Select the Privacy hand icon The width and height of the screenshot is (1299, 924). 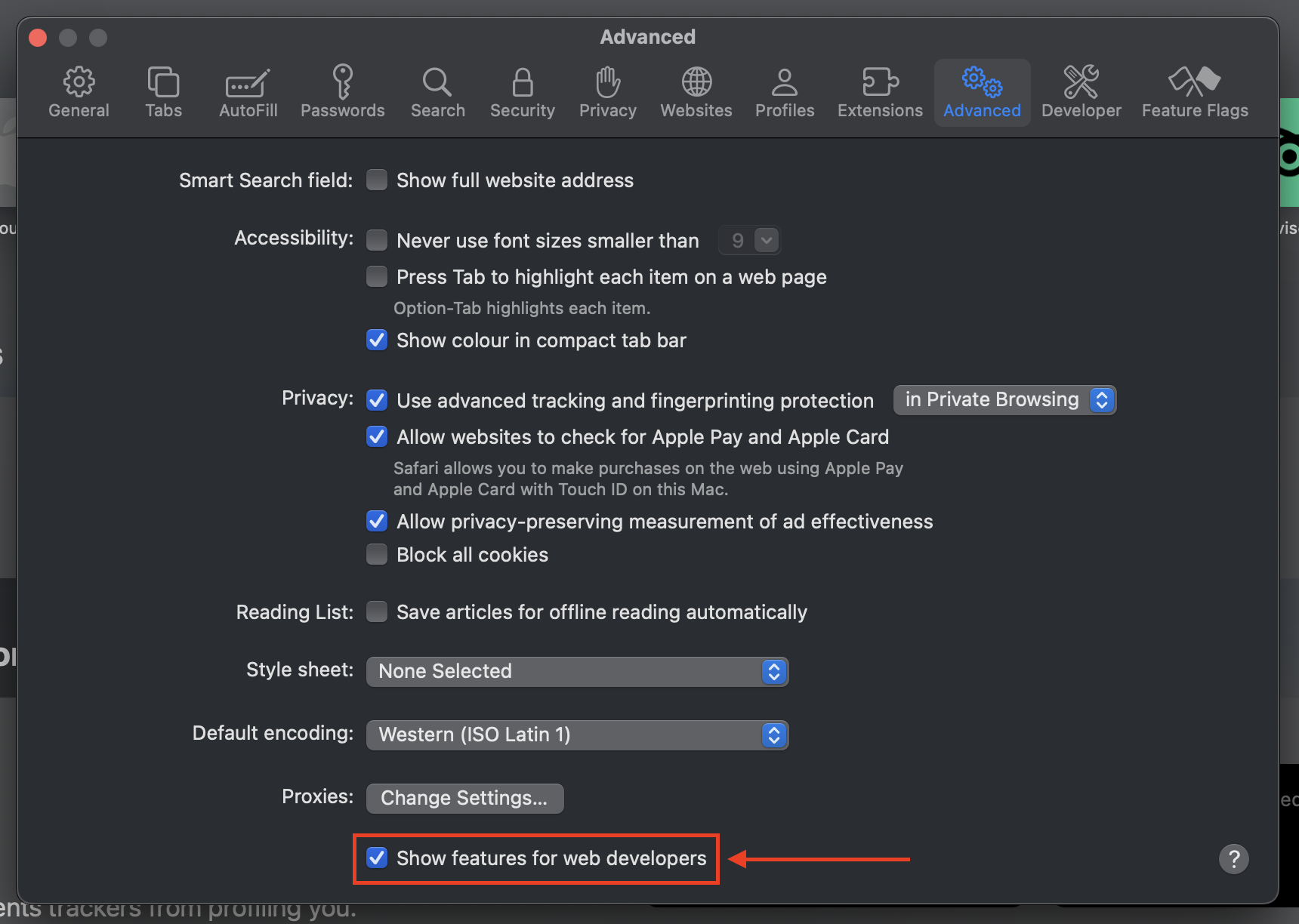pos(607,82)
